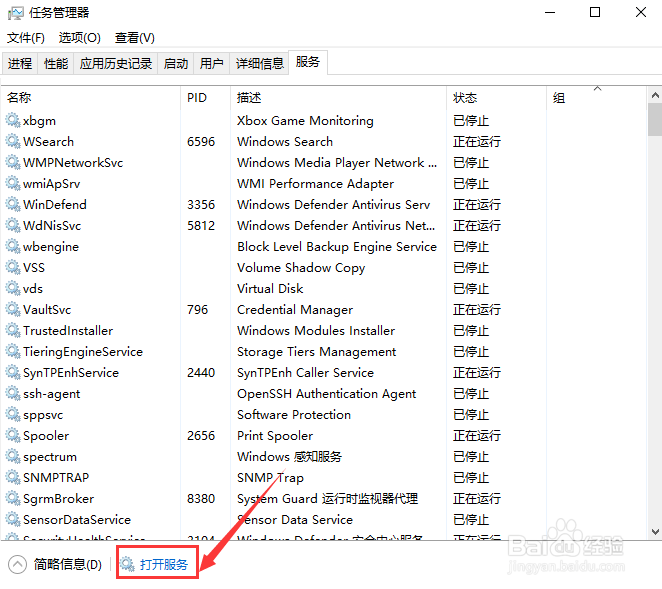The height and width of the screenshot is (589, 662).
Task: Click the SynTPEnh Caller Service description
Action: pos(305,372)
